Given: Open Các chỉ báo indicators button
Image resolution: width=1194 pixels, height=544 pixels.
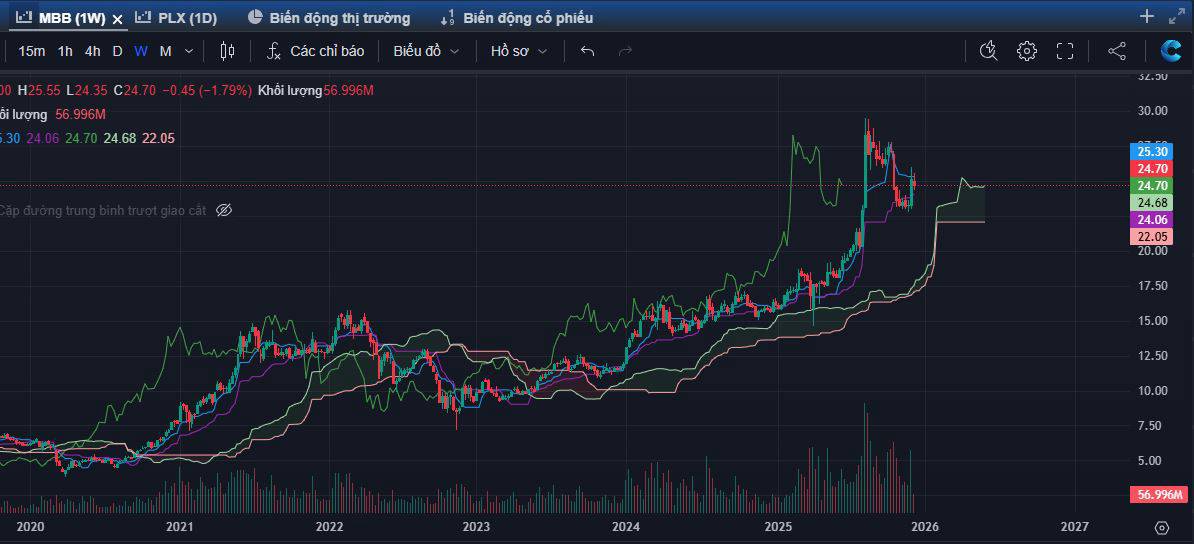Looking at the screenshot, I should (x=315, y=51).
